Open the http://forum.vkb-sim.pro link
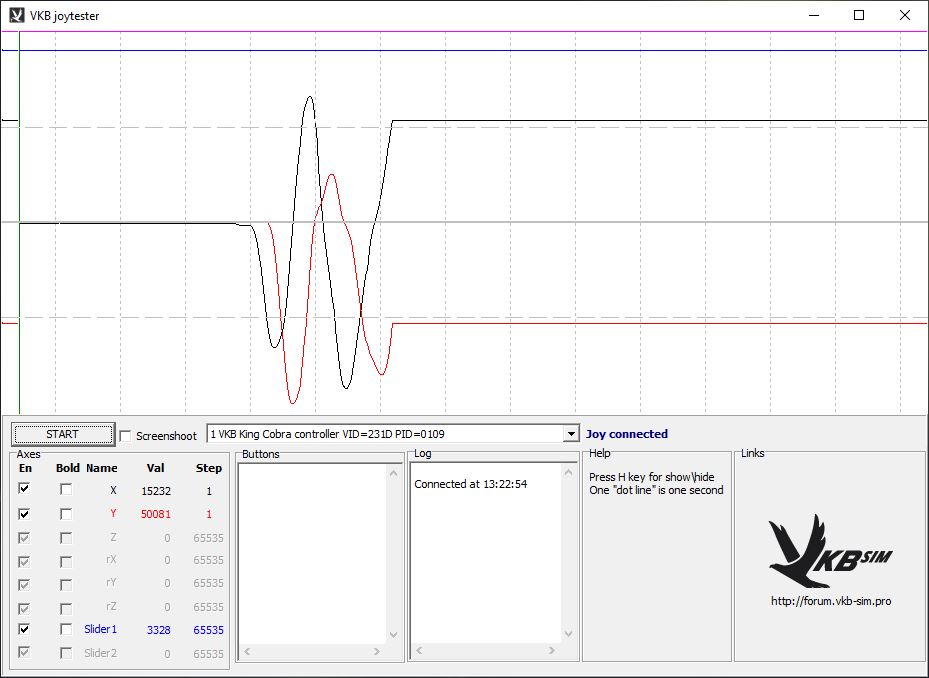Screen dimensions: 929x678 tap(831, 601)
